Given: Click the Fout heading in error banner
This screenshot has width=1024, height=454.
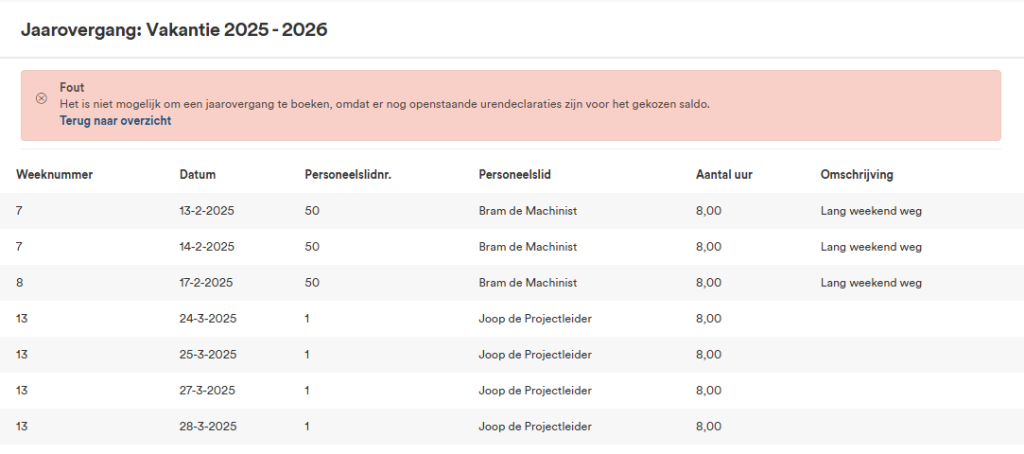Looking at the screenshot, I should [x=72, y=88].
